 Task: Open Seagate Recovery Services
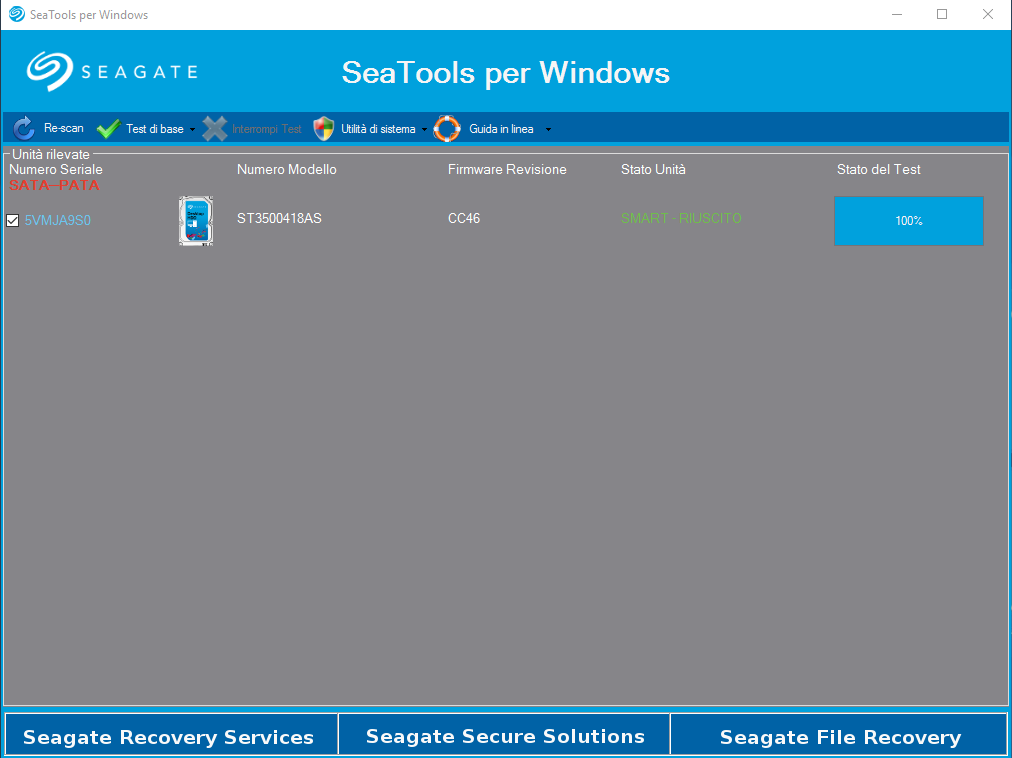[171, 735]
